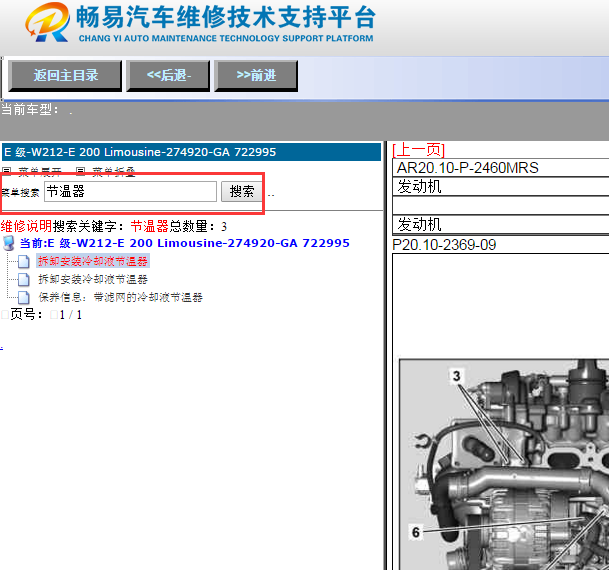609x570 pixels.
Task: Click the 维修说明 red label
Action: 26,226
